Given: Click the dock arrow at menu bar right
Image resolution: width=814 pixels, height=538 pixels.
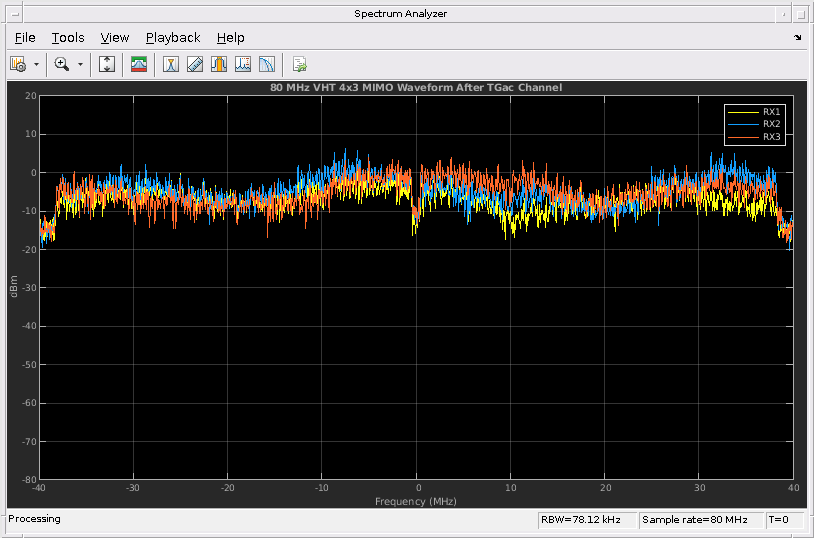Looking at the screenshot, I should tap(798, 38).
